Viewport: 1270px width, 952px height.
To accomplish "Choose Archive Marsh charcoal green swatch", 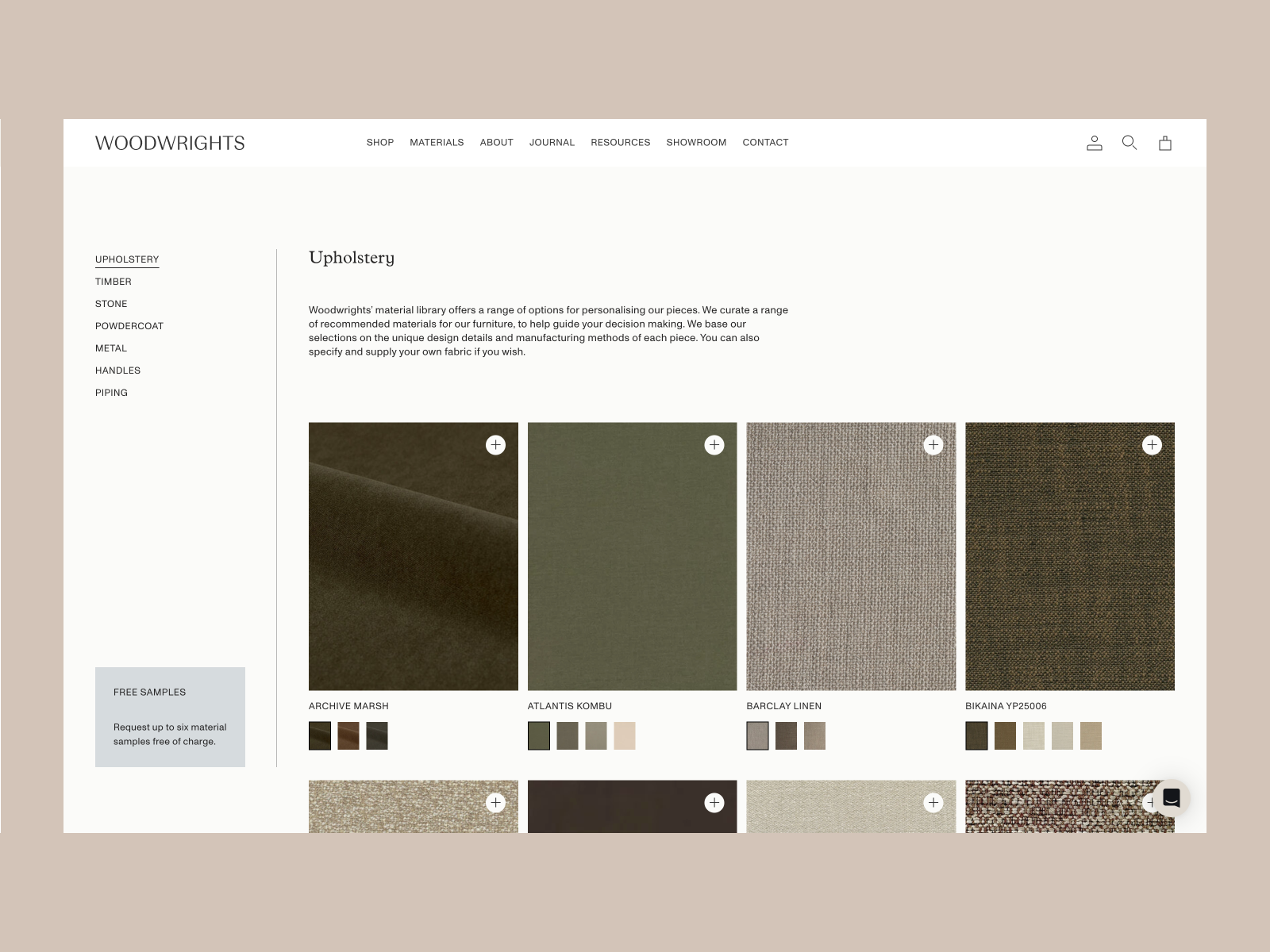I will 377,735.
